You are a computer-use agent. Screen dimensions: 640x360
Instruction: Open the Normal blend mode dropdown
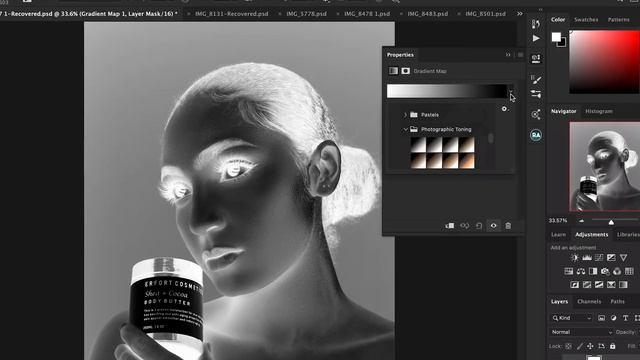tap(581, 332)
